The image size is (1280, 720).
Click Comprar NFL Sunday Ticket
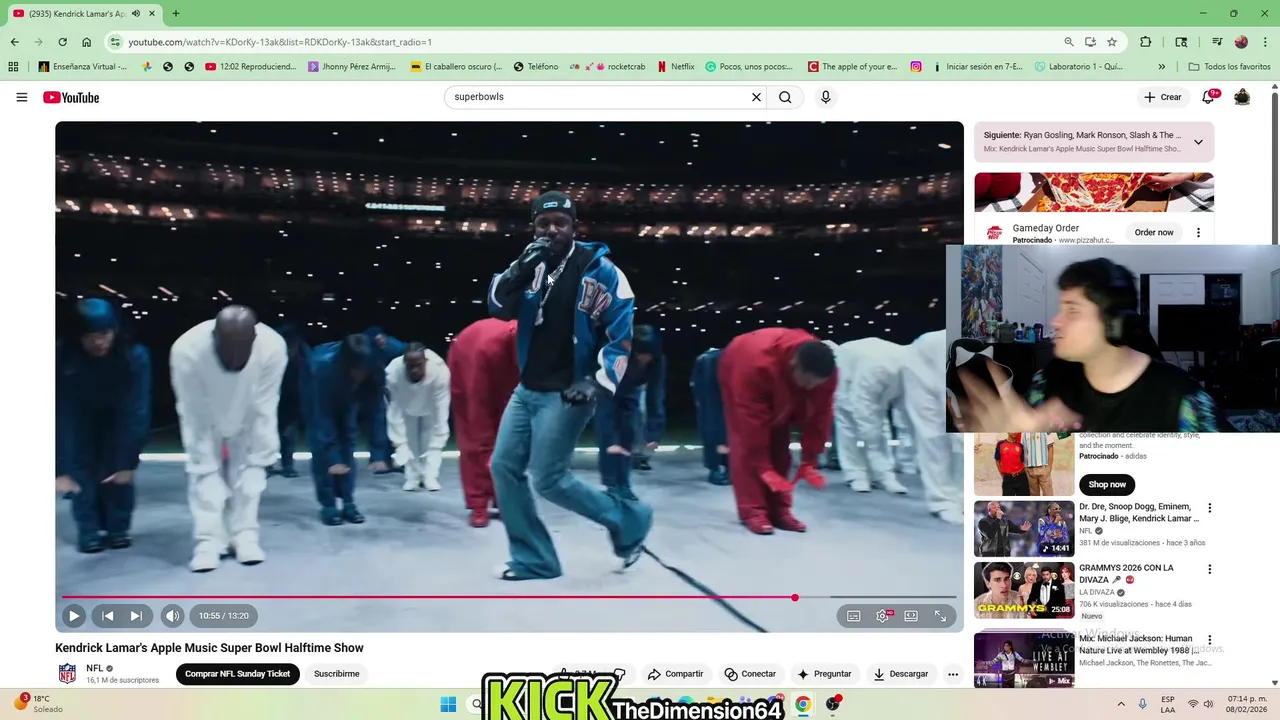(238, 674)
